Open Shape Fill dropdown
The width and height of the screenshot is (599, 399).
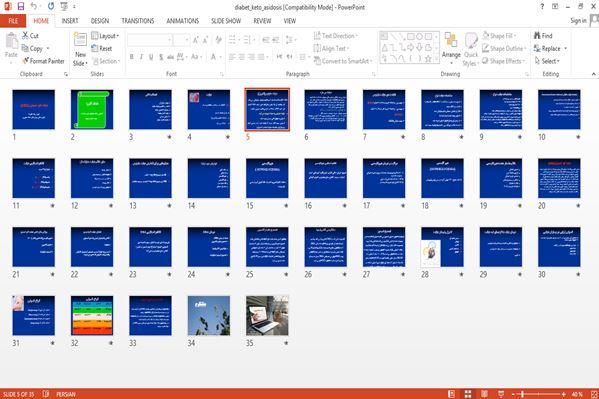(x=499, y=36)
